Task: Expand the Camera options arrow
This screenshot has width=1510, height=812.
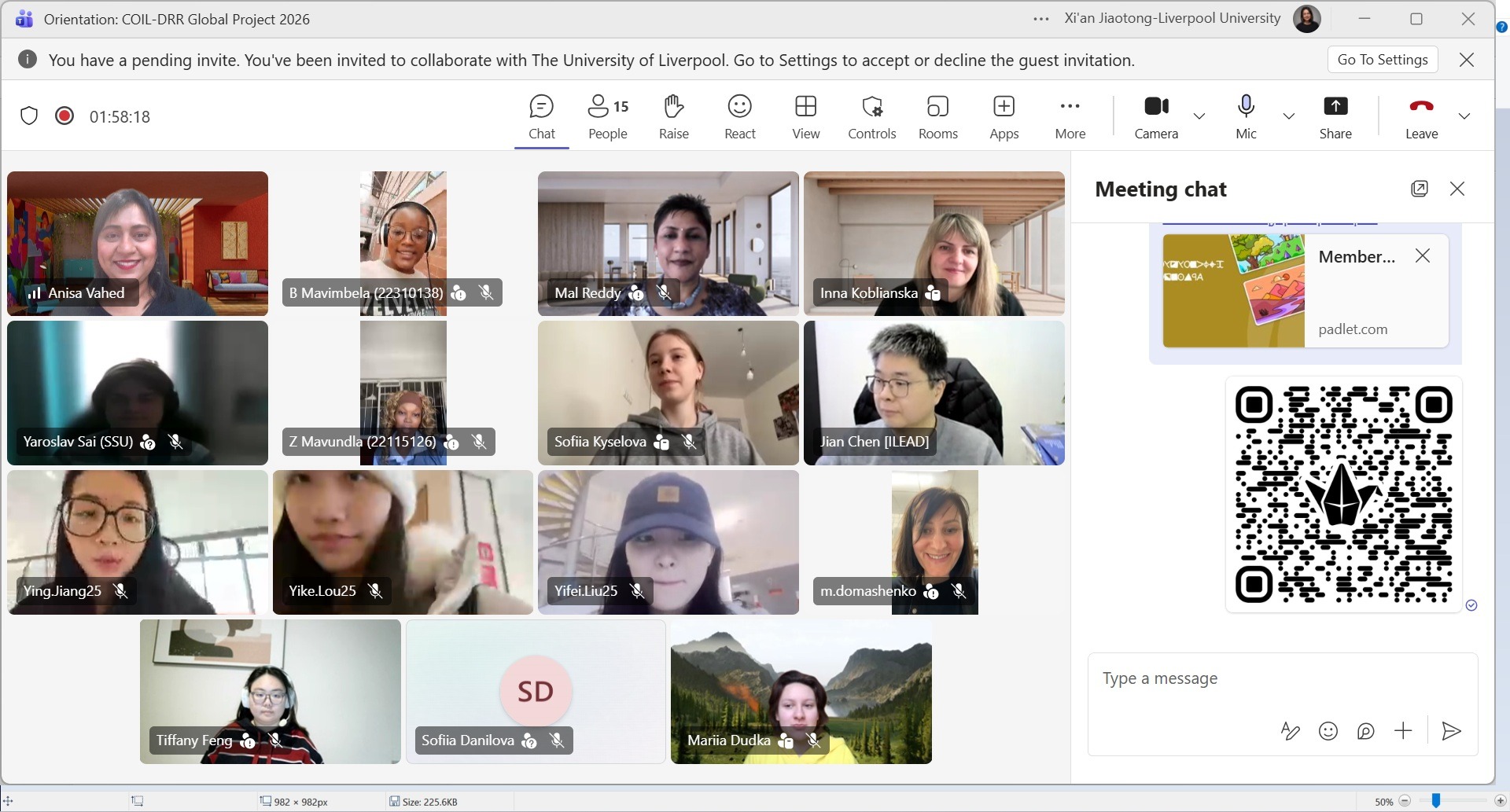Action: pyautogui.click(x=1199, y=116)
